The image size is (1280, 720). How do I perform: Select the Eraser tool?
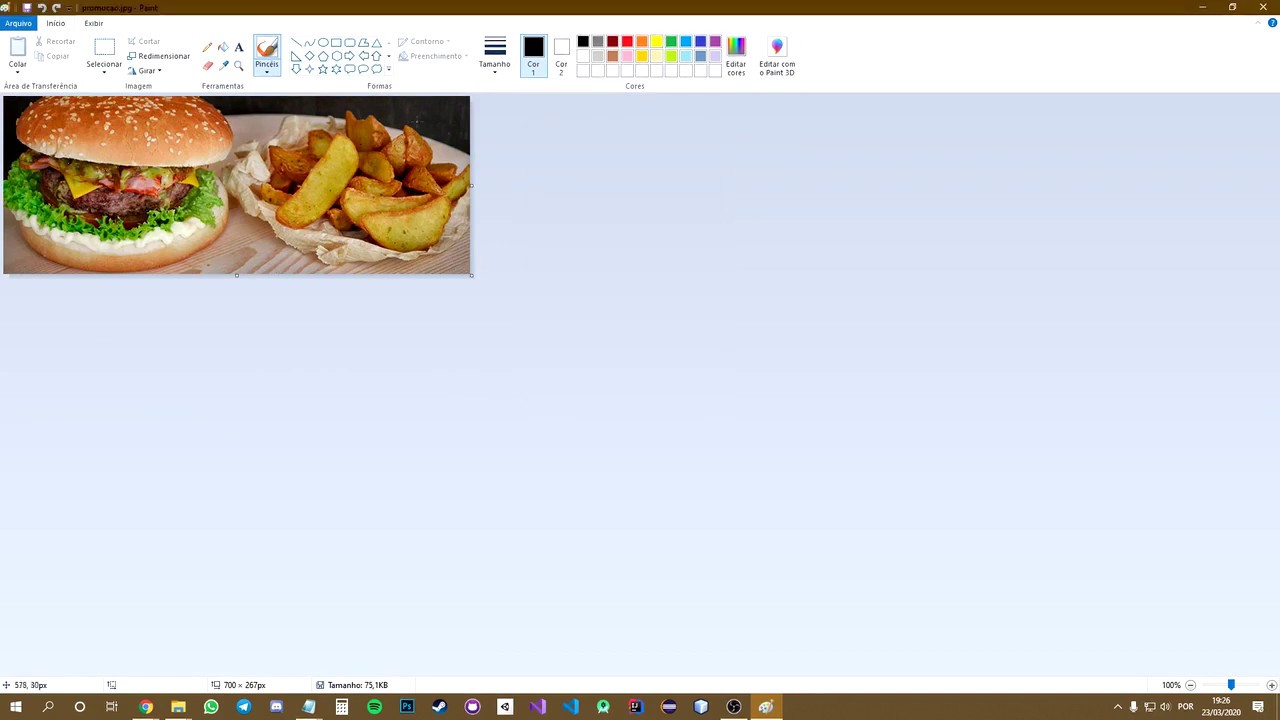click(207, 66)
